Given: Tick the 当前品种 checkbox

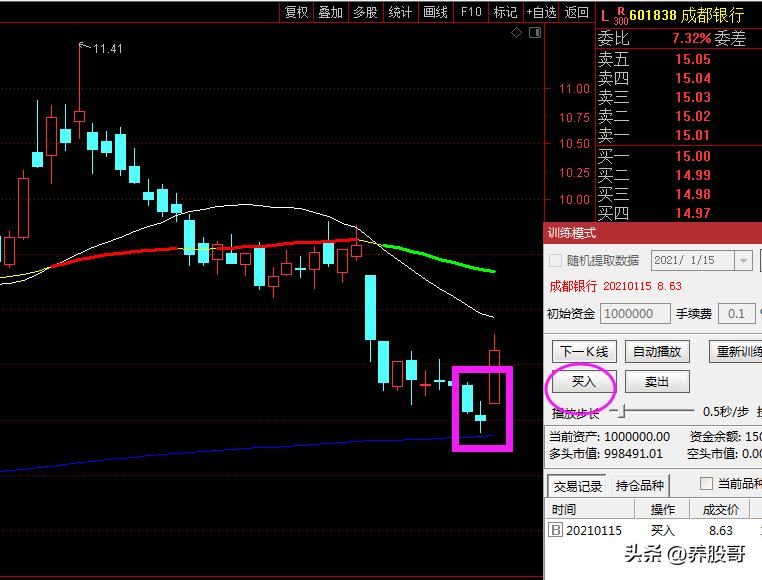Looking at the screenshot, I should tap(707, 484).
